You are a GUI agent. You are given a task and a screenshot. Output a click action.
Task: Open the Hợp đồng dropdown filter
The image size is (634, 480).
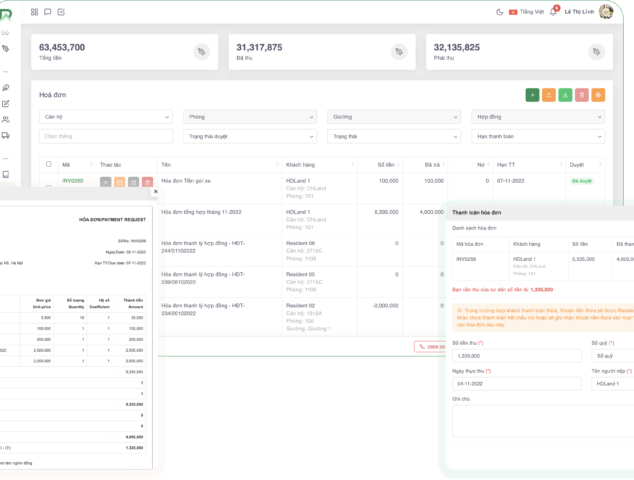[539, 117]
